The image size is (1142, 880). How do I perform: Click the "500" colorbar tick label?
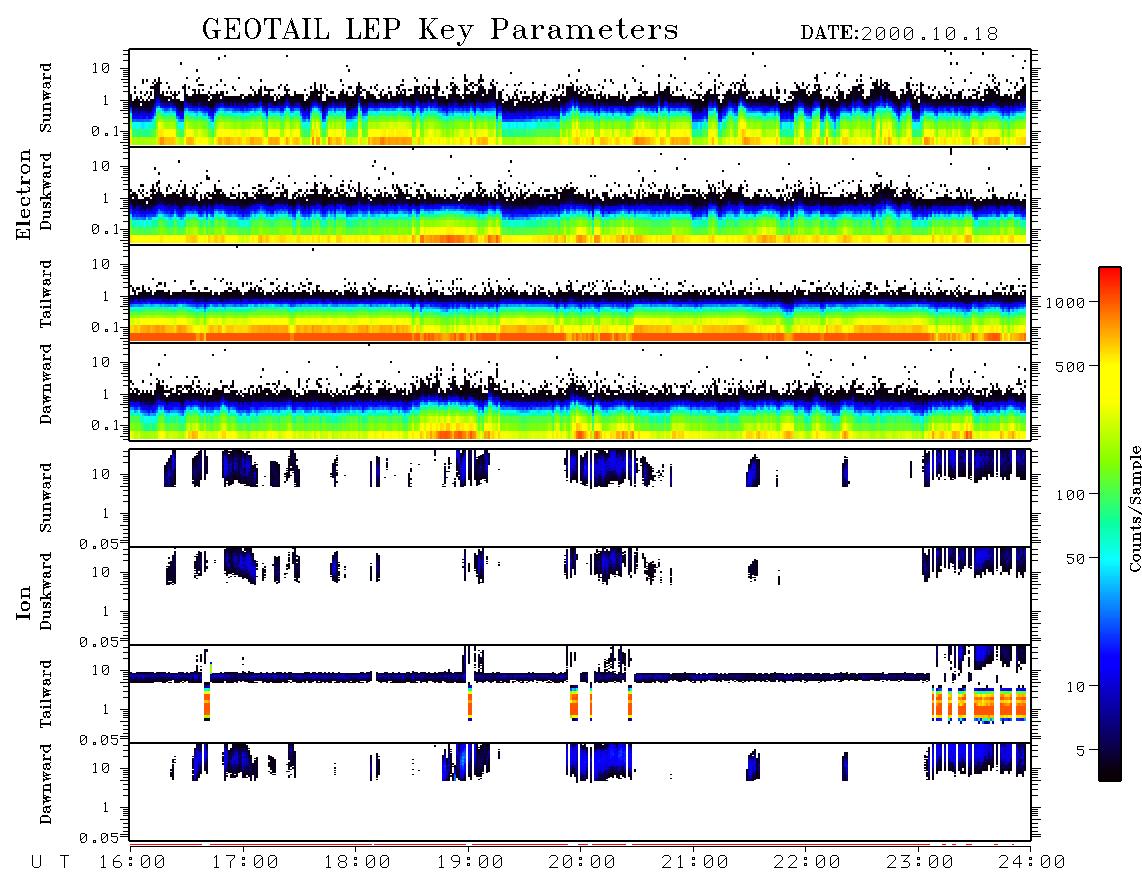pos(1071,366)
